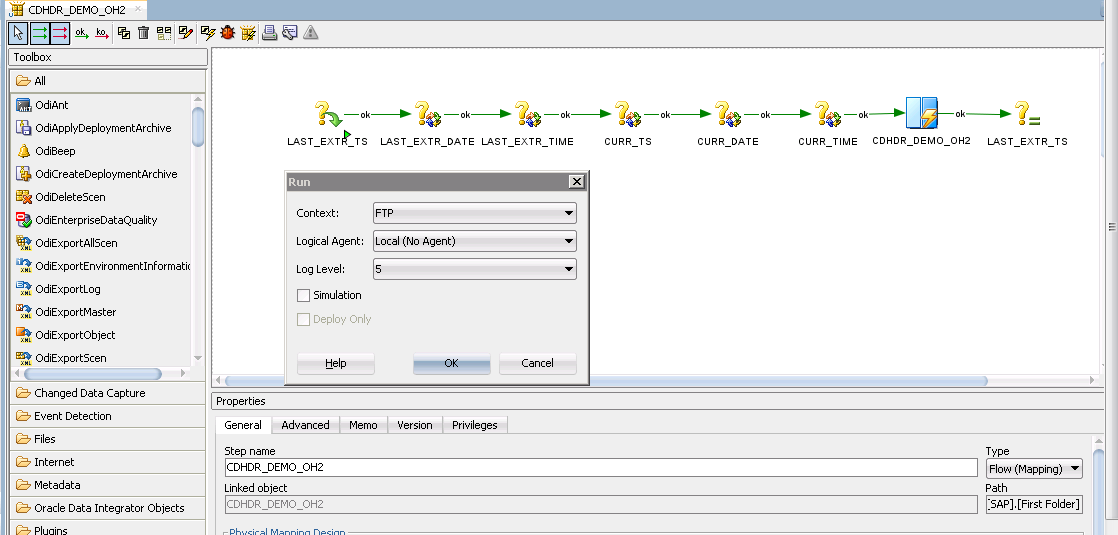Click Help in the Run dialog
Viewport: 1118px width, 535px height.
tap(336, 363)
